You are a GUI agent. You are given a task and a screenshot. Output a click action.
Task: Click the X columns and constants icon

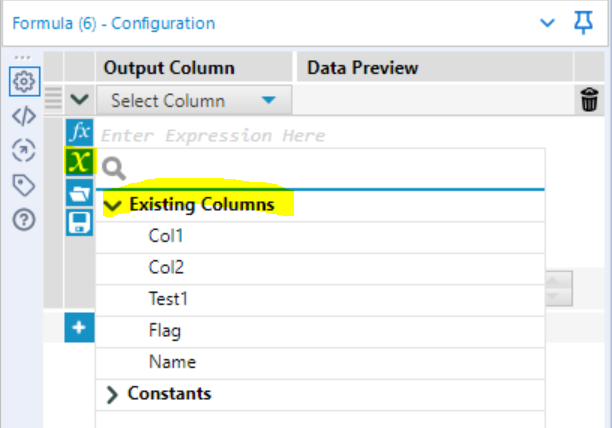pyautogui.click(x=79, y=162)
